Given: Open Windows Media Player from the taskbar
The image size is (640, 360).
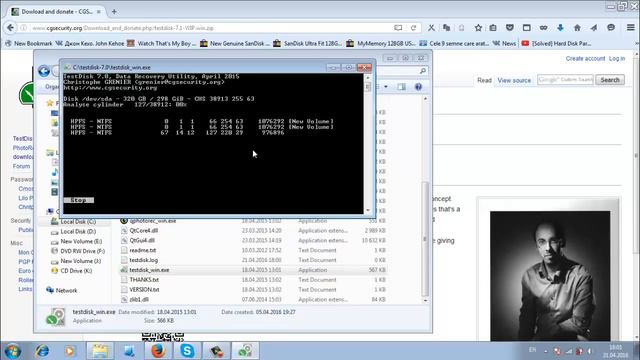Looking at the screenshot, I should 70,351.
